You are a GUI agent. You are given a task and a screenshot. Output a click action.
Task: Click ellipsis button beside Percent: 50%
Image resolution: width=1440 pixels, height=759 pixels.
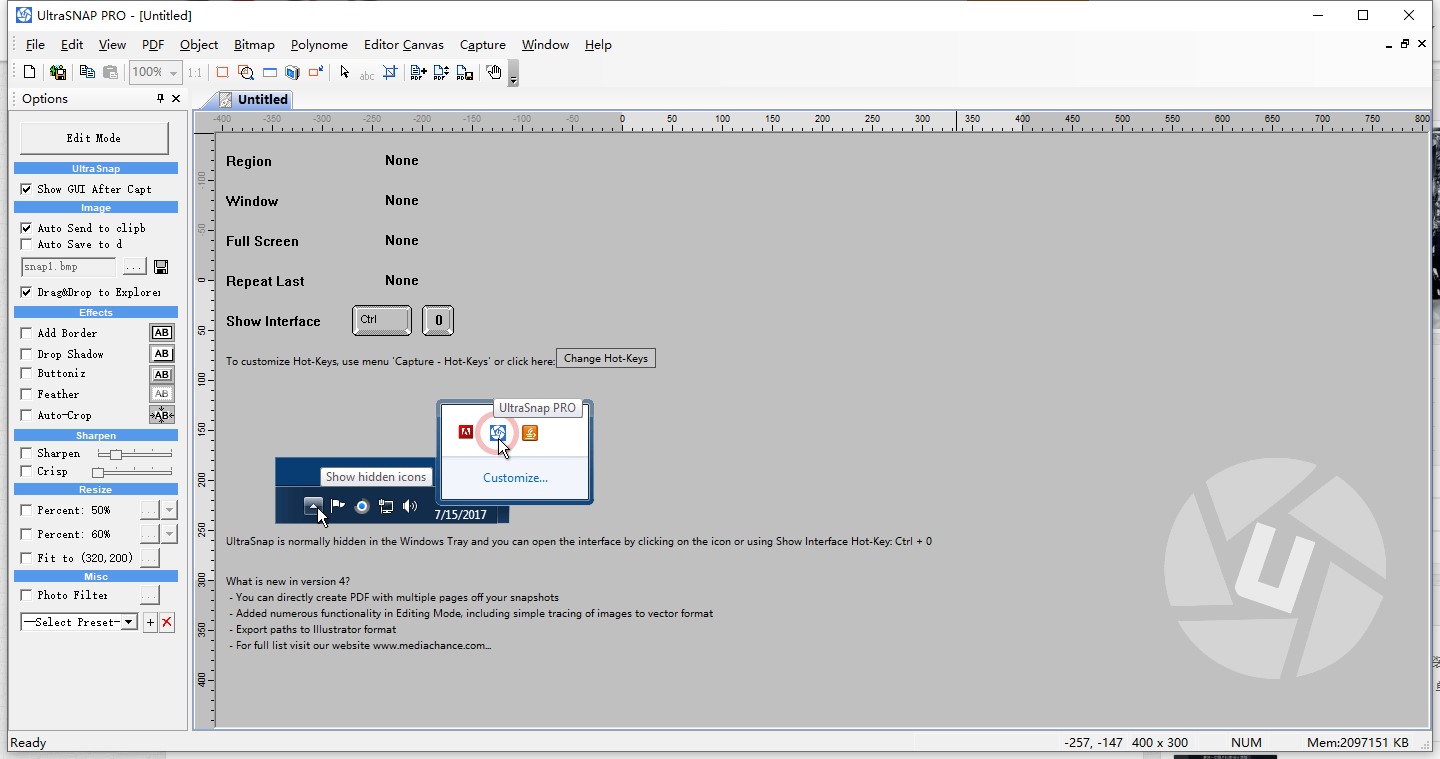[x=149, y=510]
